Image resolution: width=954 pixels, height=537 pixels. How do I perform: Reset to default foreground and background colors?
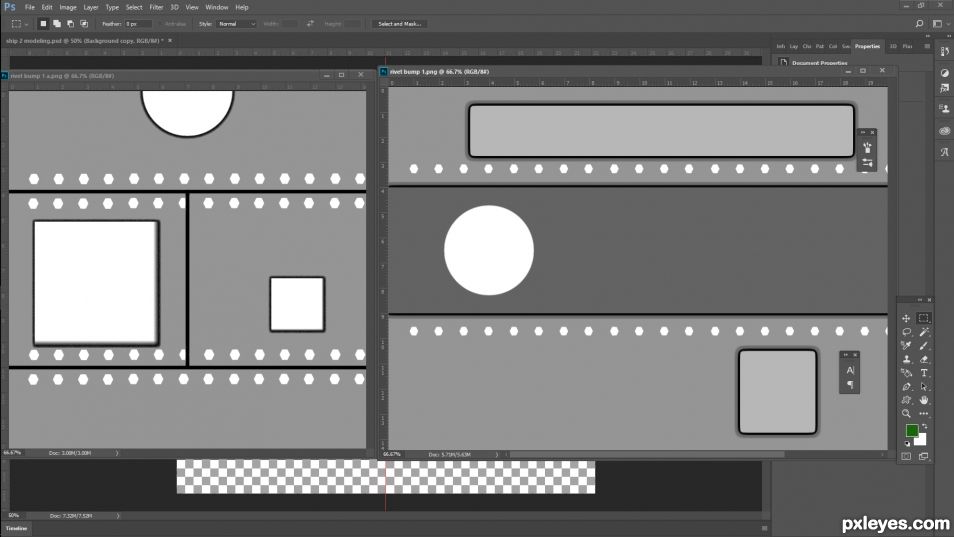907,443
